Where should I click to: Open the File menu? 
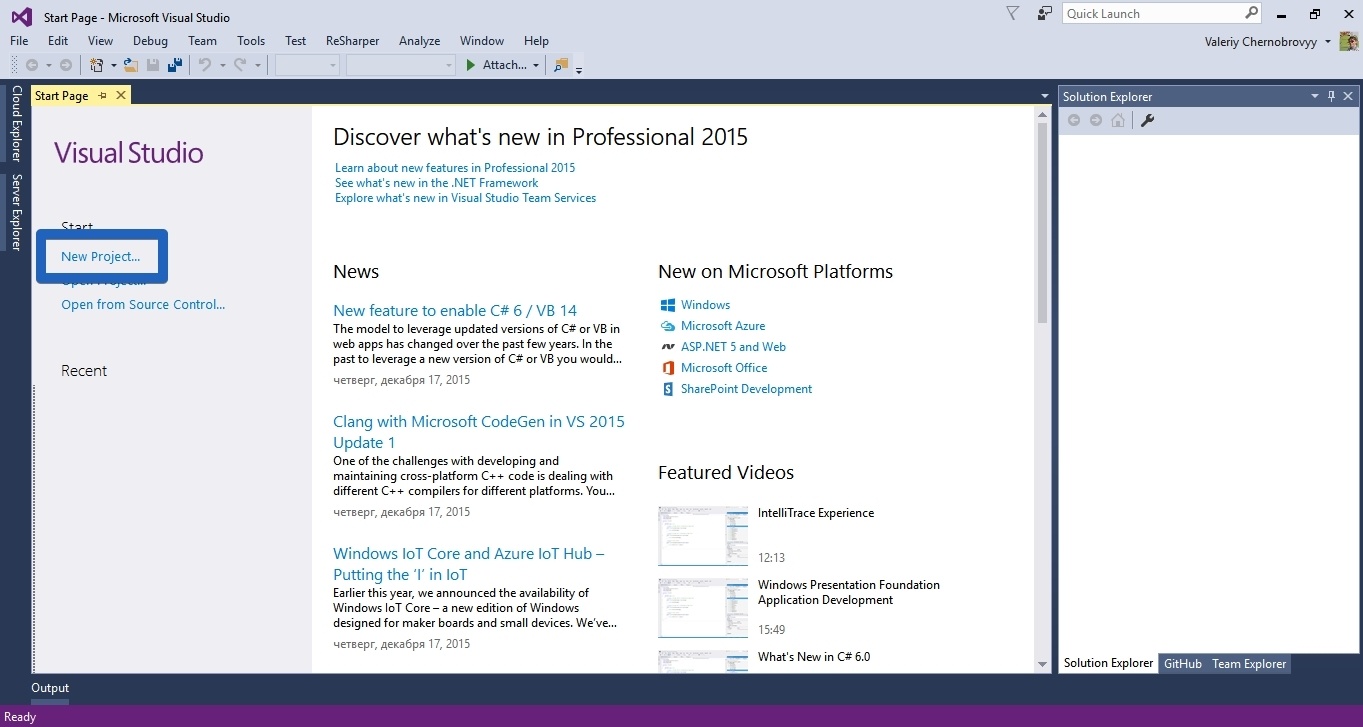[x=19, y=41]
